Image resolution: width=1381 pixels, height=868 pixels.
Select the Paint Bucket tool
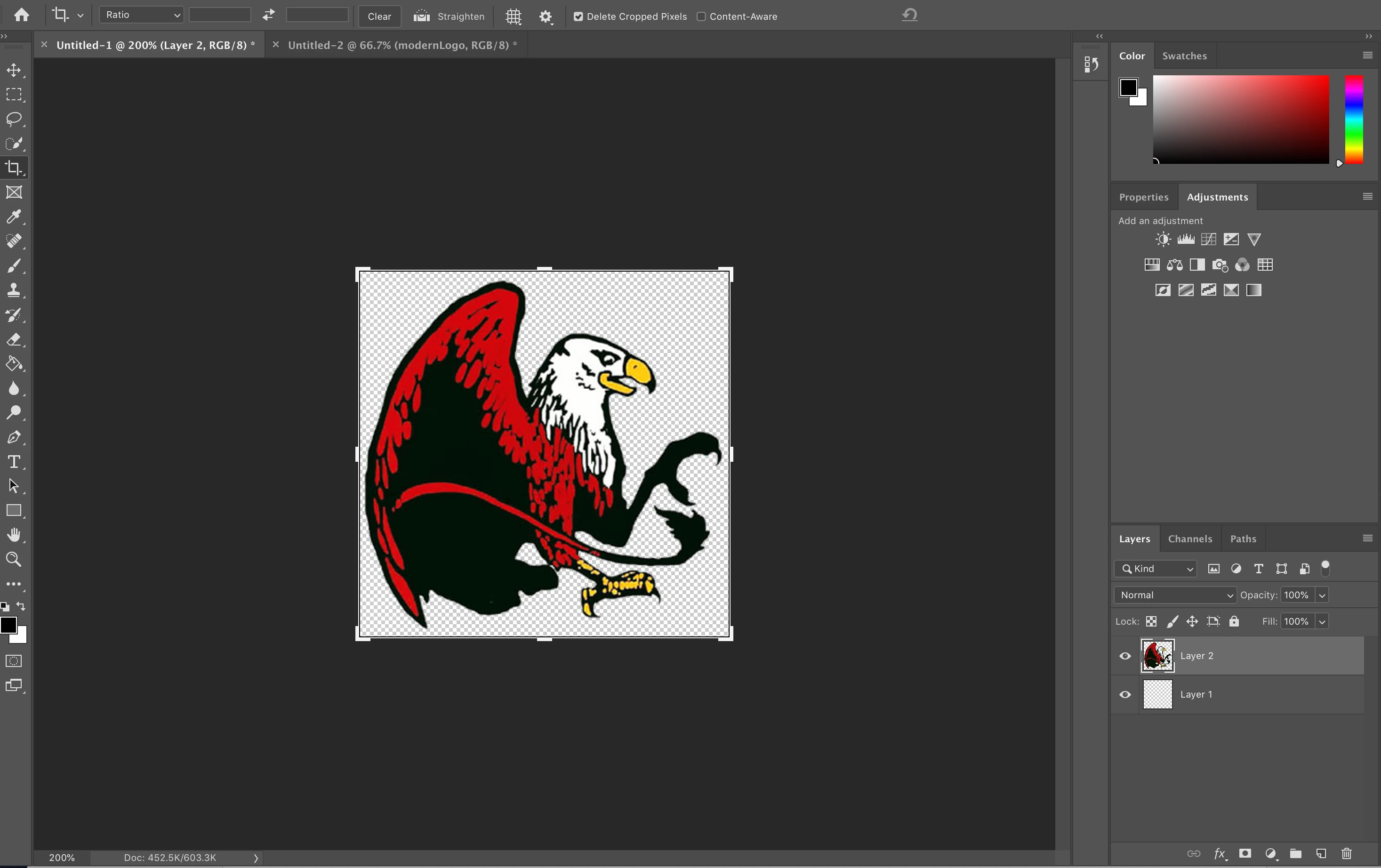14,364
